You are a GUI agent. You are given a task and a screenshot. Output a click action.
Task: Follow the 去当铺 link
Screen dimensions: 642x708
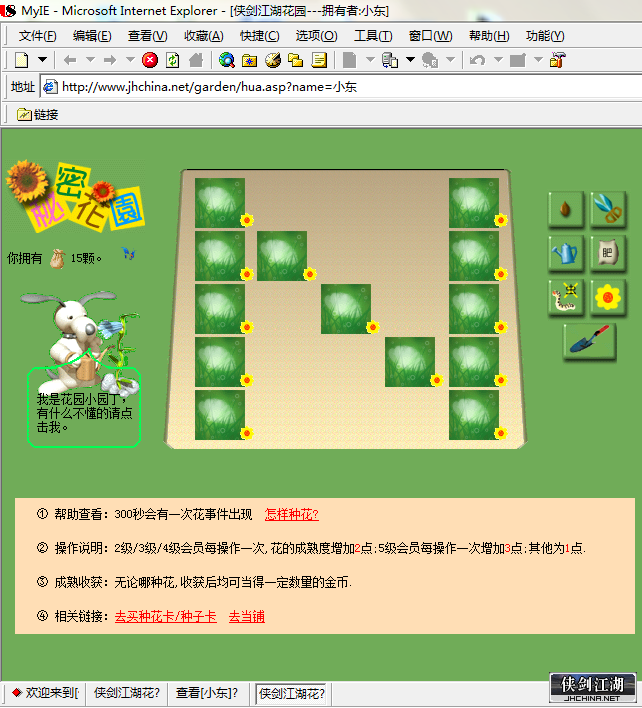247,616
